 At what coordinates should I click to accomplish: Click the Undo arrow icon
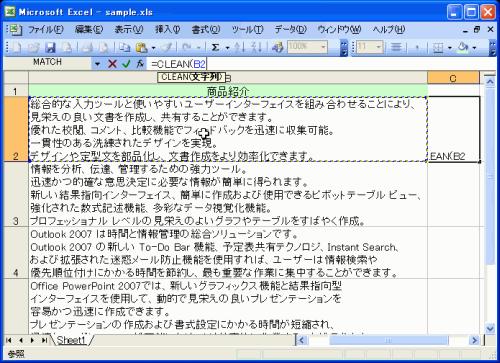click(x=187, y=48)
